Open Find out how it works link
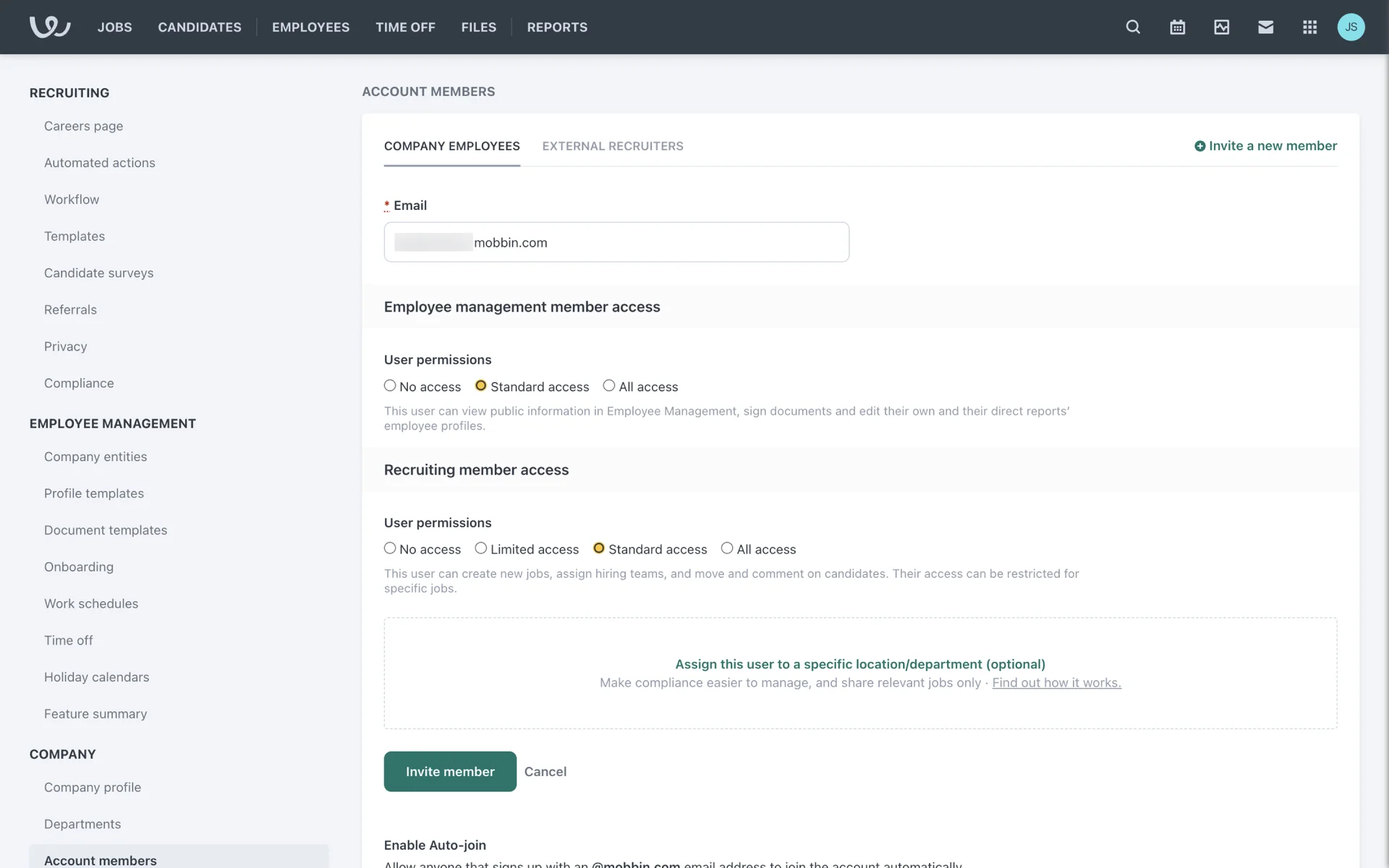Image resolution: width=1389 pixels, height=868 pixels. click(x=1056, y=683)
